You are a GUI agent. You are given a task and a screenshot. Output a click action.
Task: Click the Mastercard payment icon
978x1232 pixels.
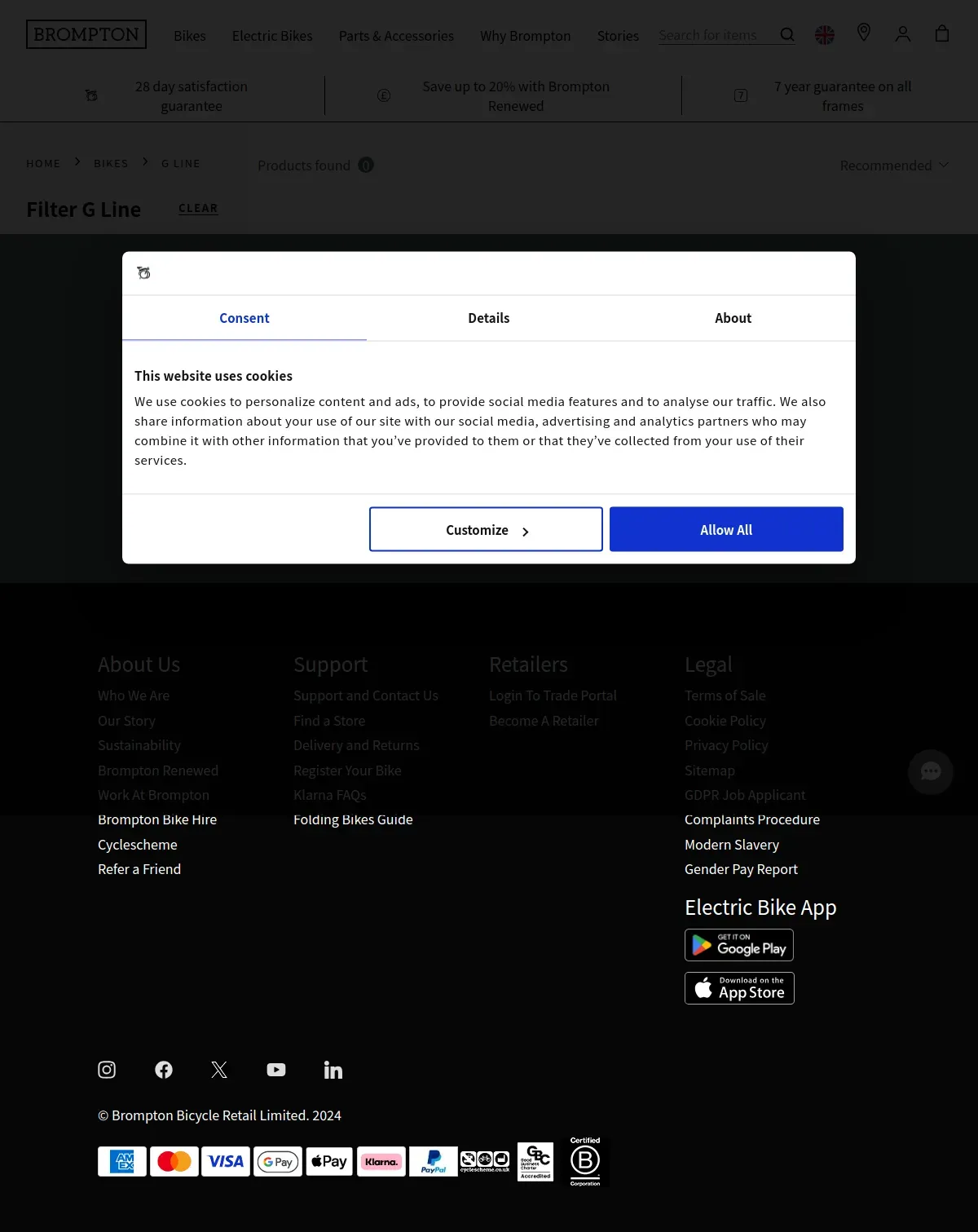click(x=174, y=1161)
